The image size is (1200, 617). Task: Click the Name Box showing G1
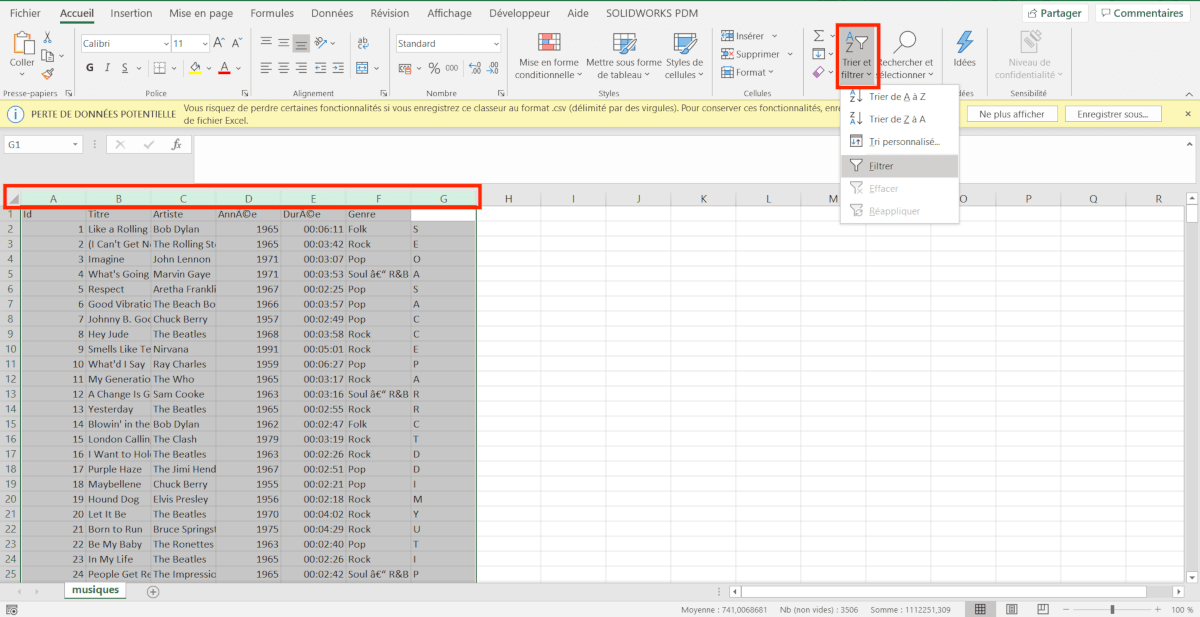point(43,144)
